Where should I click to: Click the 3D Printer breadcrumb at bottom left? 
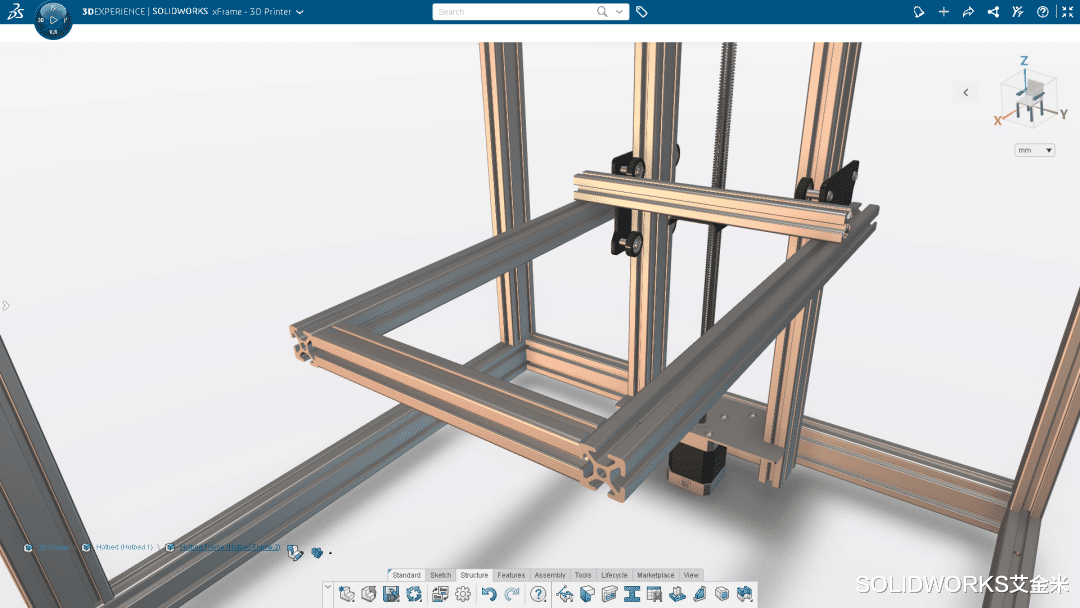(55, 547)
